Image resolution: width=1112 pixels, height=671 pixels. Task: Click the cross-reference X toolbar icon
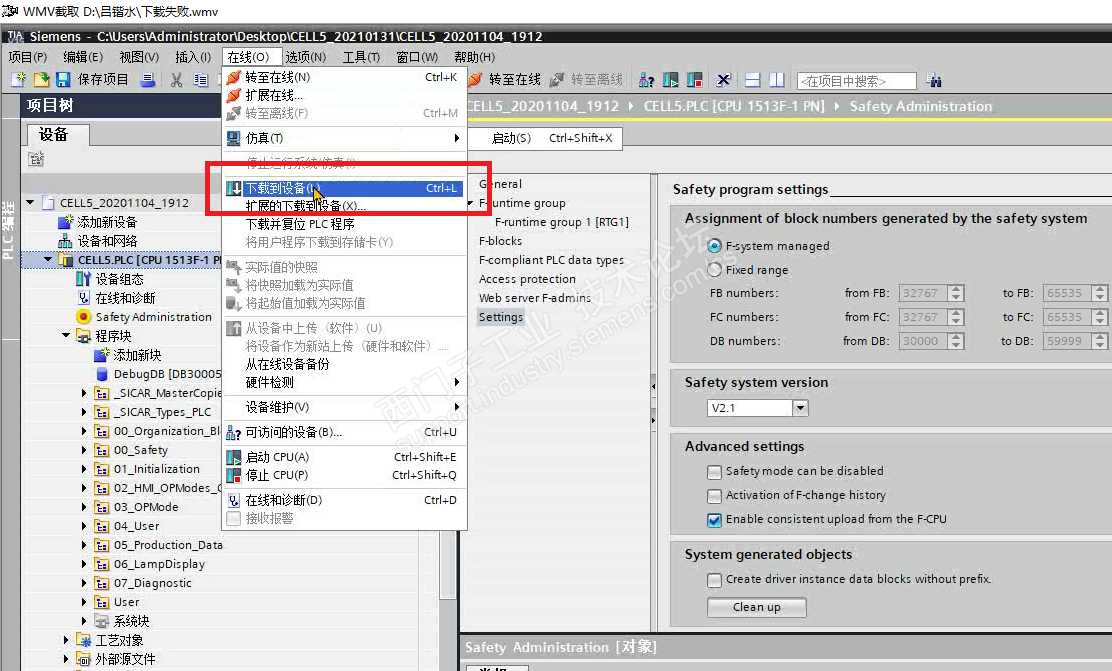tap(723, 80)
